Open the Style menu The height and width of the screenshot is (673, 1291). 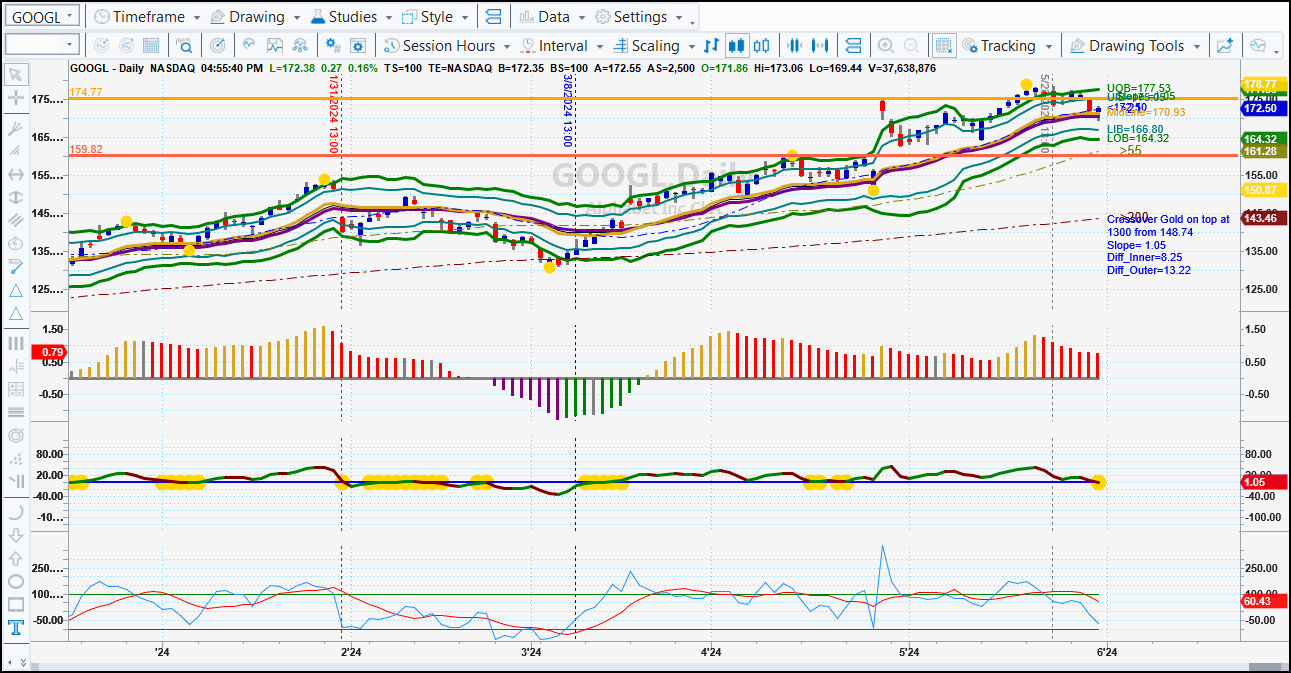[435, 17]
